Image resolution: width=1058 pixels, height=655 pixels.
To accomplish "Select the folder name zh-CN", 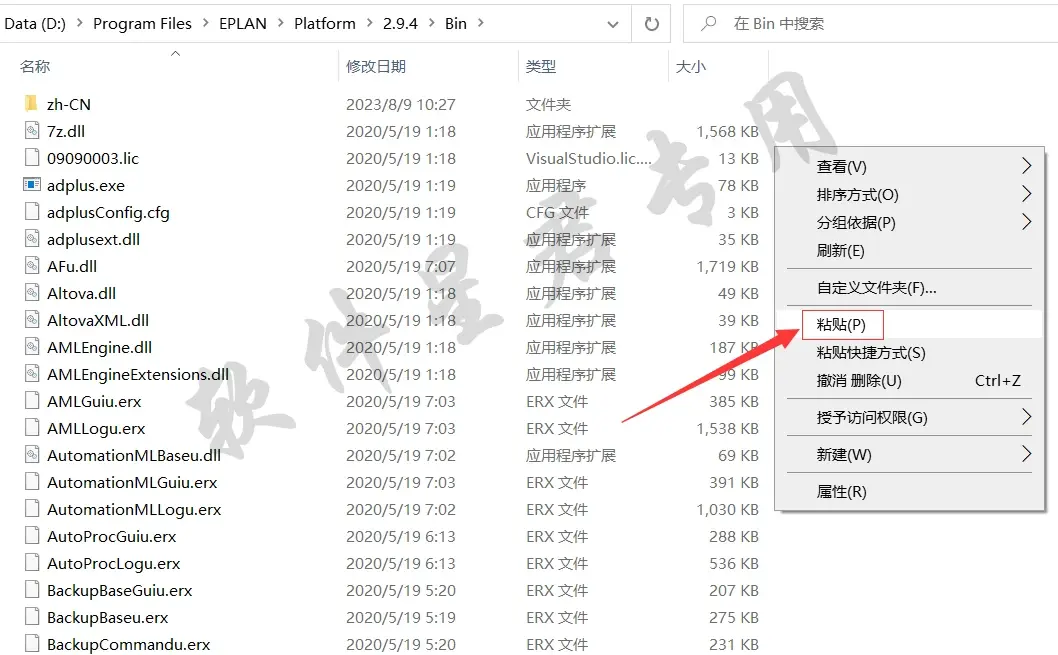I will (69, 105).
